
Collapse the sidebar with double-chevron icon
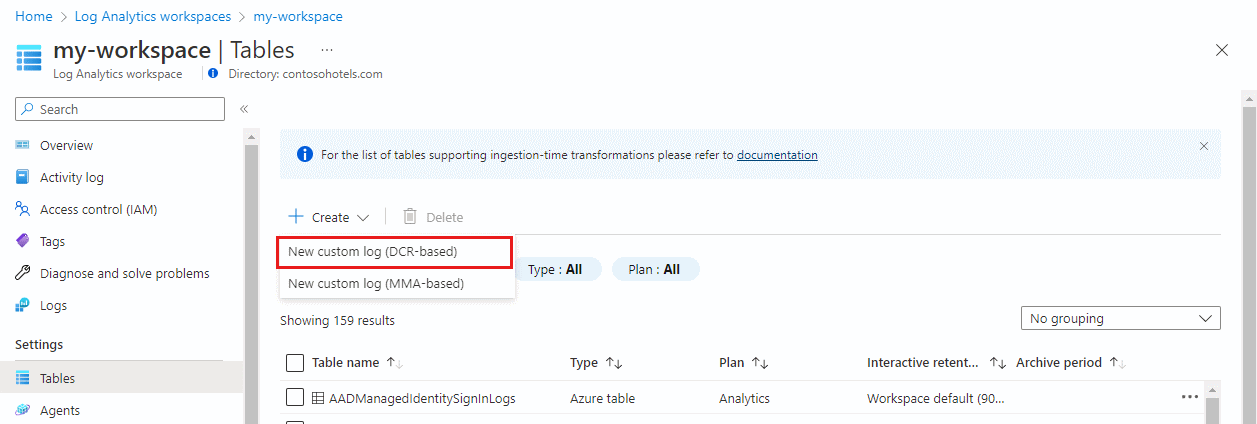244,109
